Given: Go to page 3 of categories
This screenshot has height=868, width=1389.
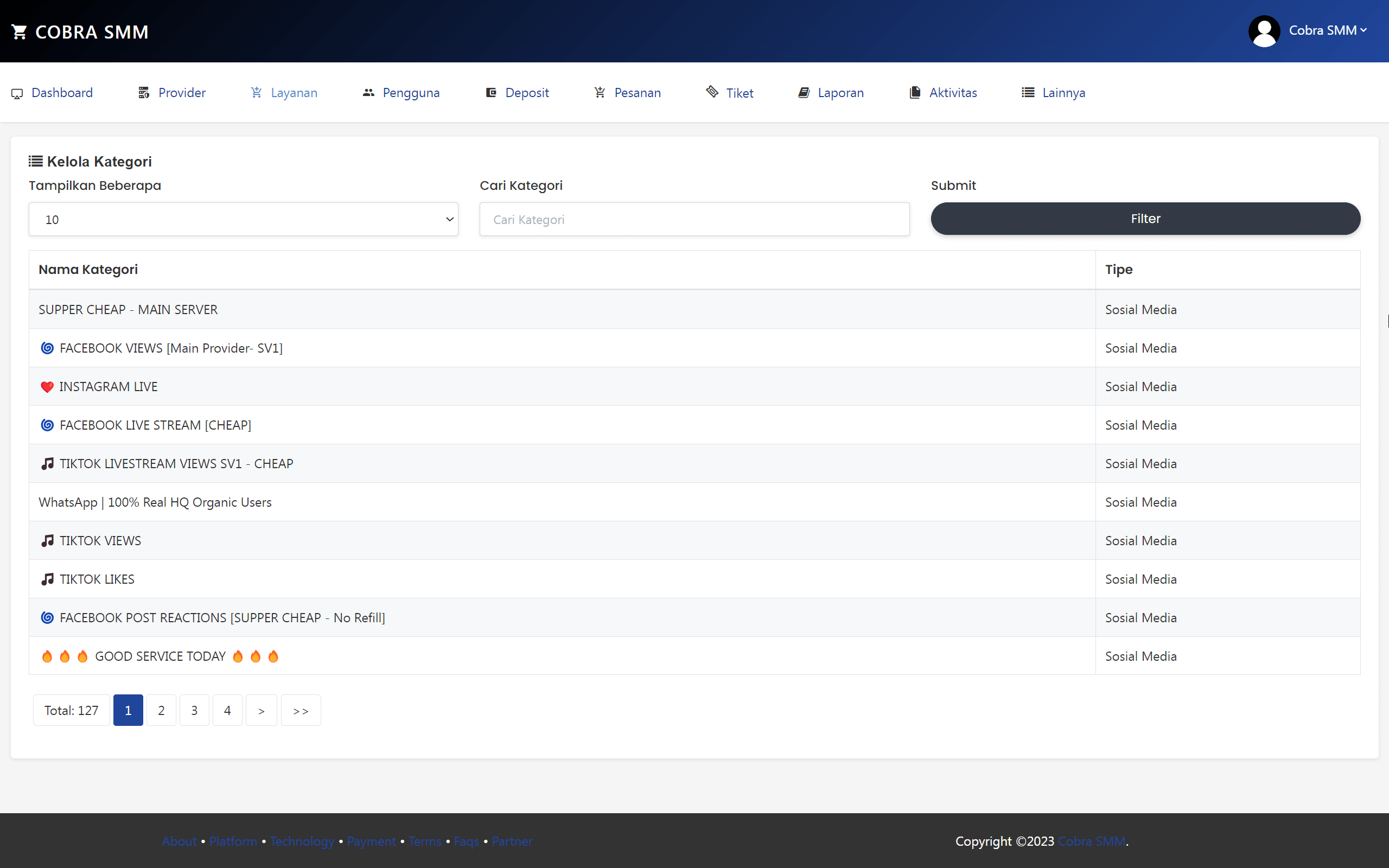Looking at the screenshot, I should pos(194,710).
